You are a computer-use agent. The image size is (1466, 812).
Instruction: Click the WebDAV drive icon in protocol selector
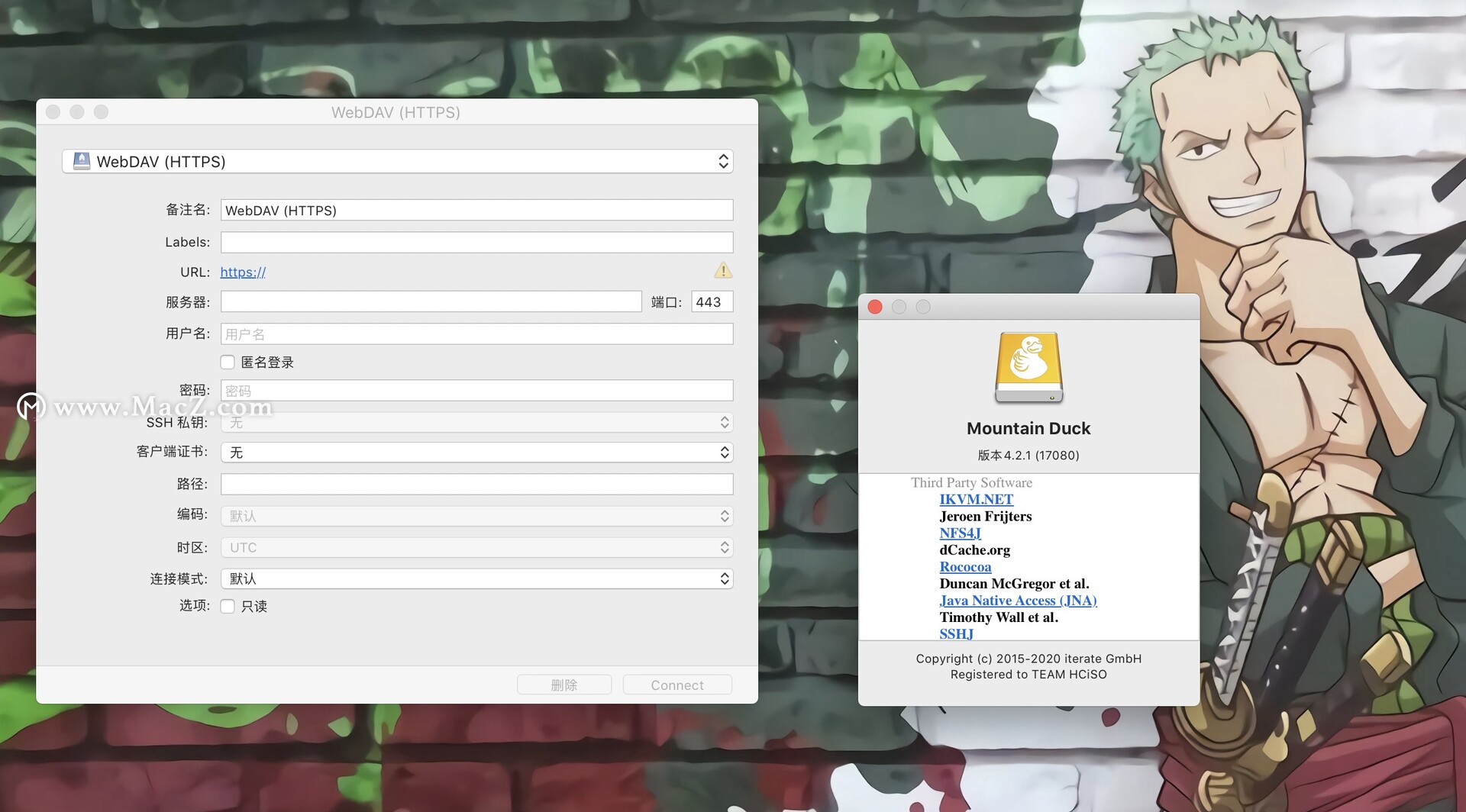82,161
